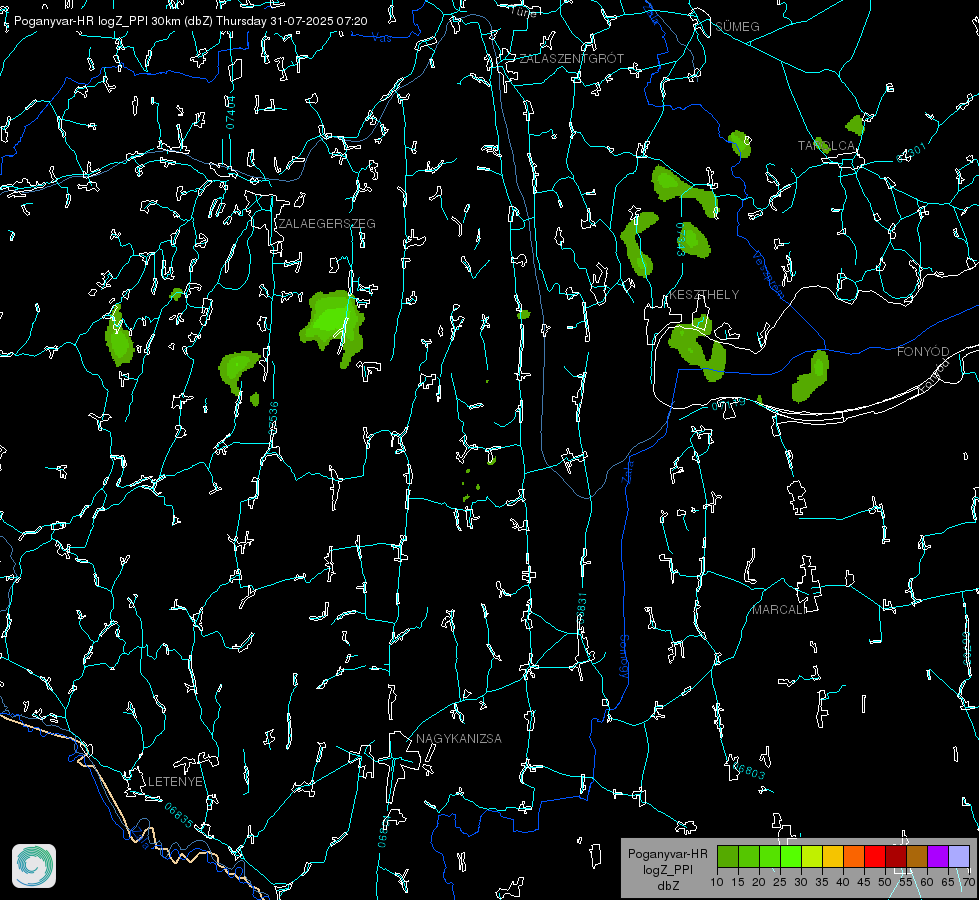This screenshot has width=979, height=900.
Task: Click the MARCALI city label
Action: click(x=779, y=610)
